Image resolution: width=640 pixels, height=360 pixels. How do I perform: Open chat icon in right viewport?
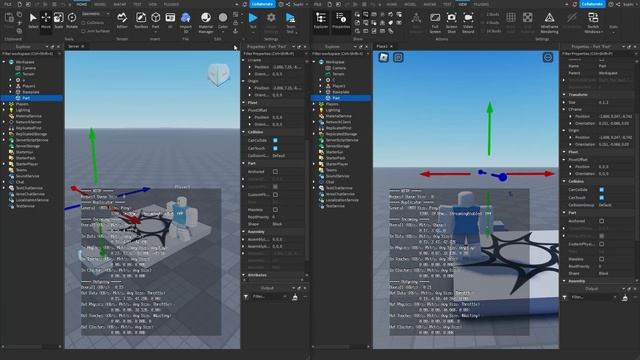398,58
